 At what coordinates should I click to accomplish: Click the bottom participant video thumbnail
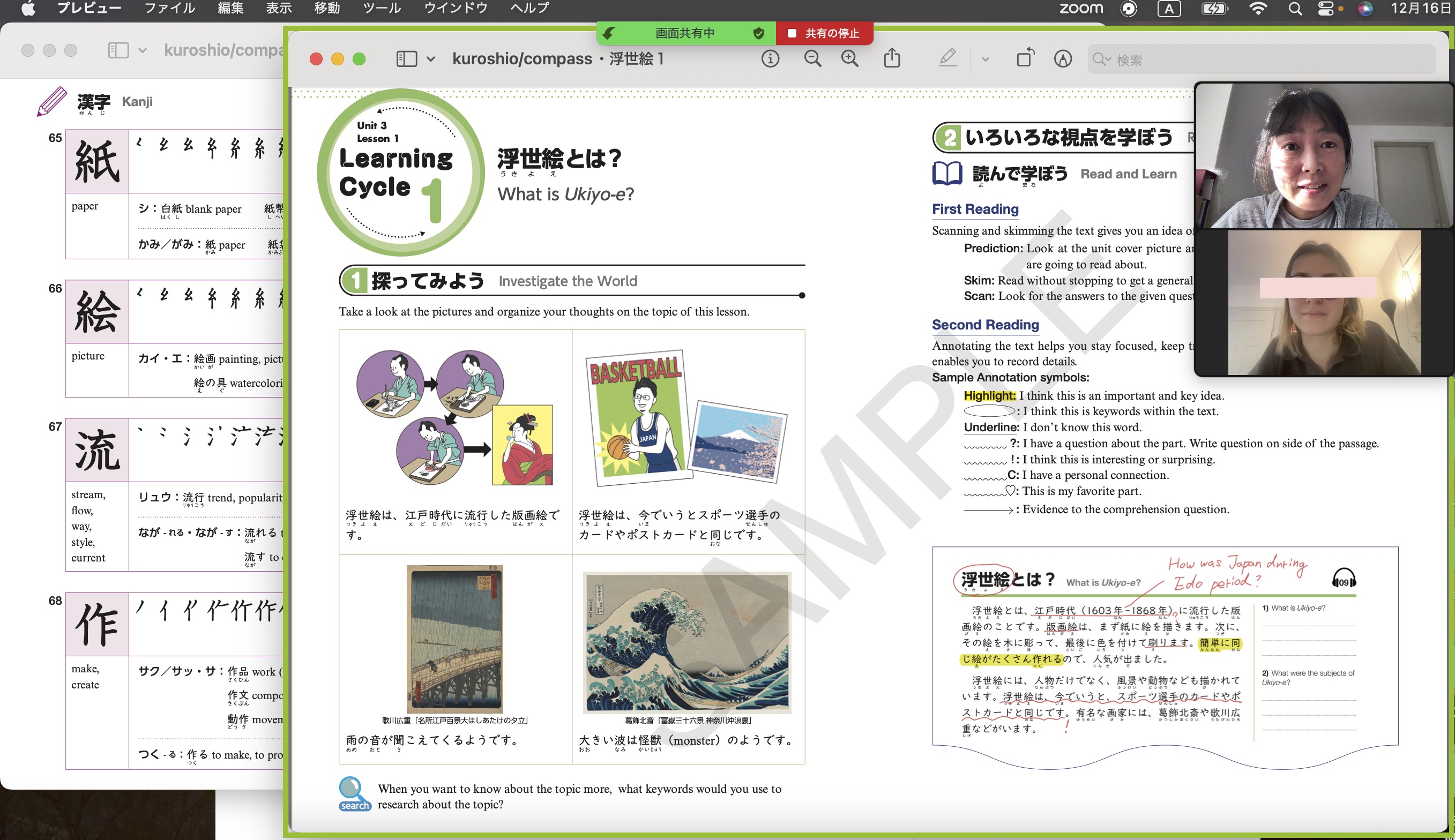point(1323,303)
